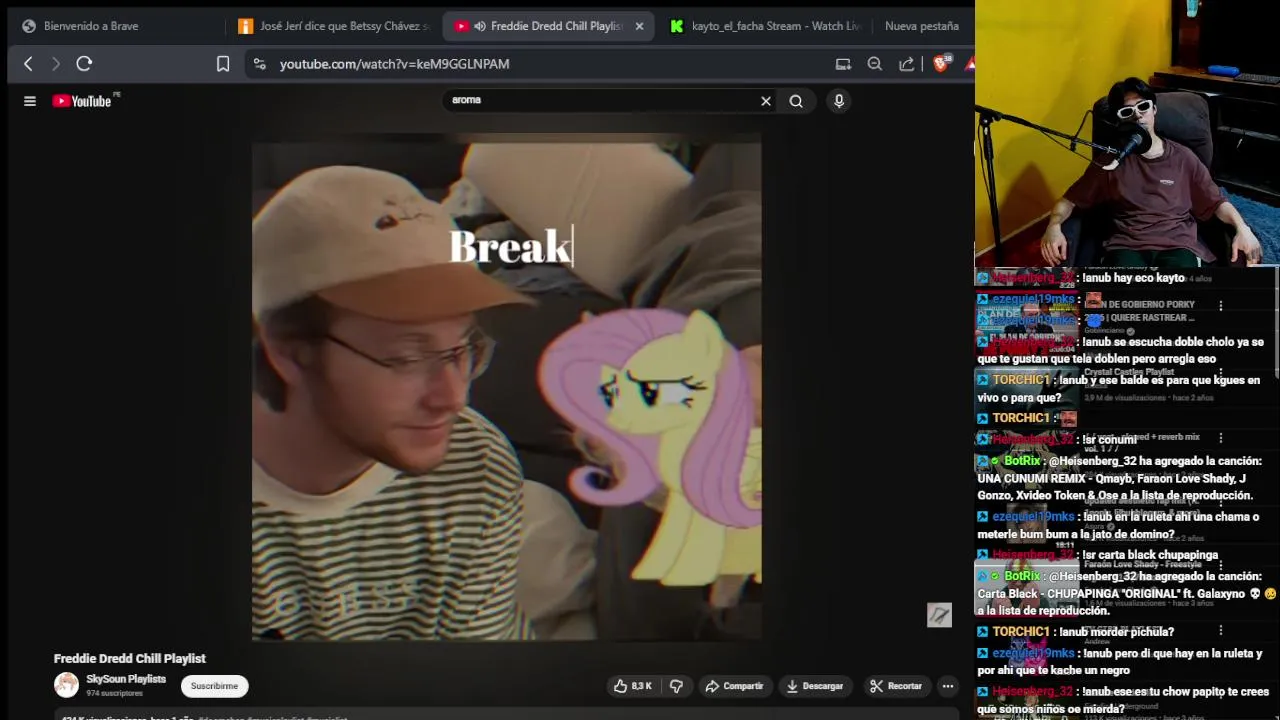Focus the address bar URL field
This screenshot has height=720, width=1280.
click(550, 64)
